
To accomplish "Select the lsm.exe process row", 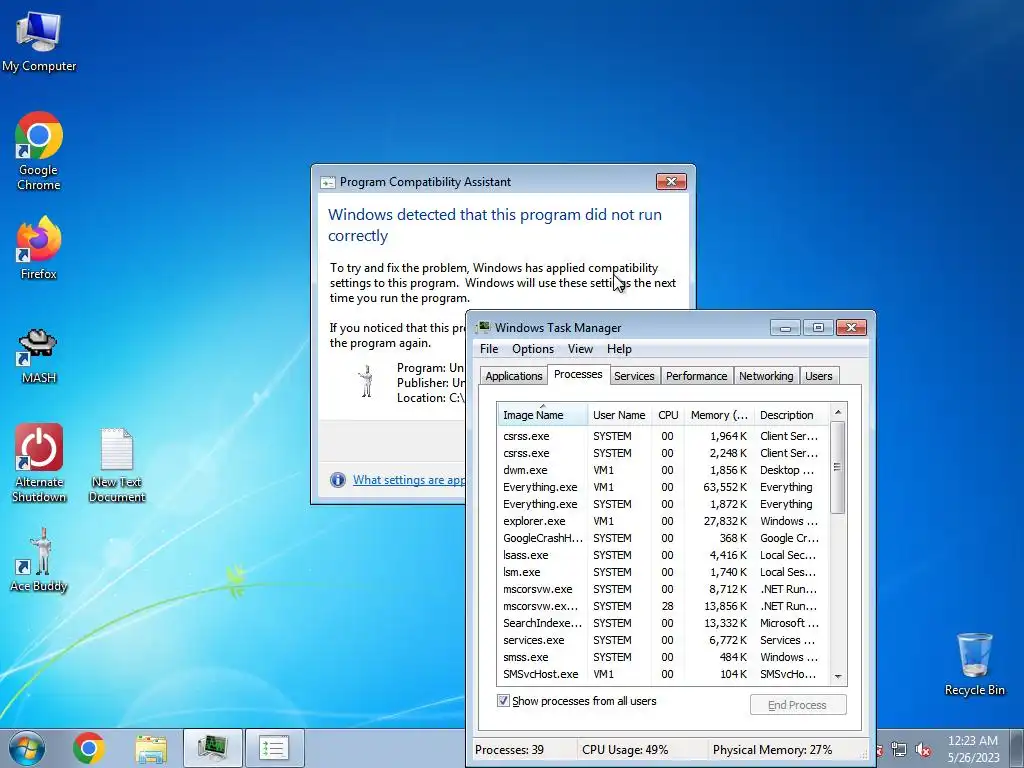I will pyautogui.click(x=663, y=572).
